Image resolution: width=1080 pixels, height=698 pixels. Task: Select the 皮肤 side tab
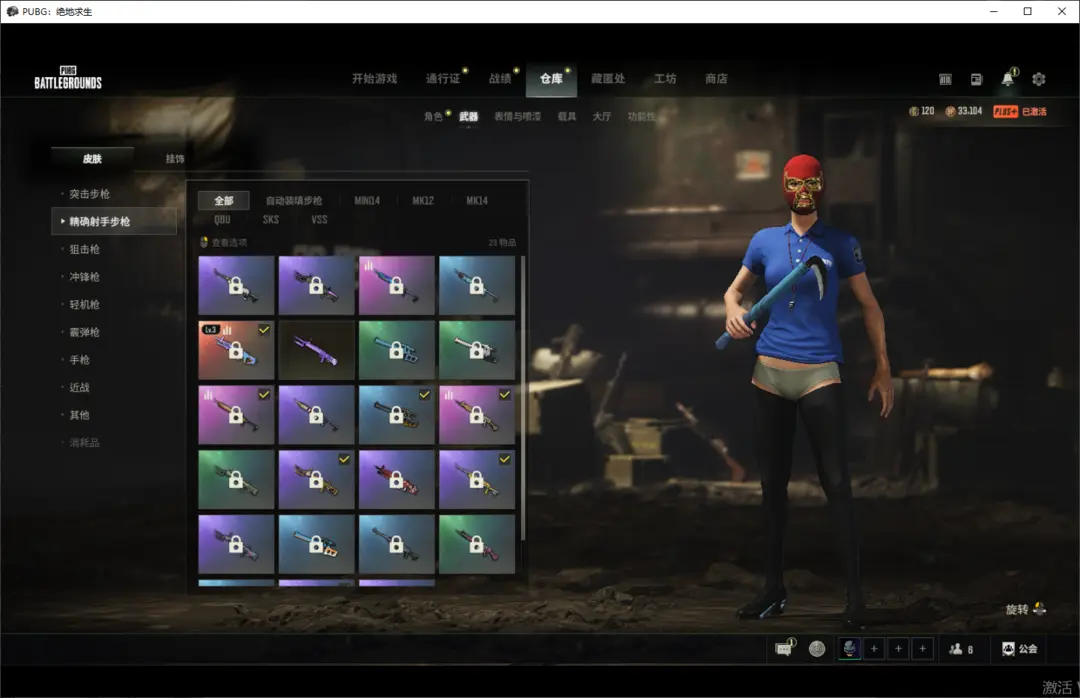[x=92, y=158]
